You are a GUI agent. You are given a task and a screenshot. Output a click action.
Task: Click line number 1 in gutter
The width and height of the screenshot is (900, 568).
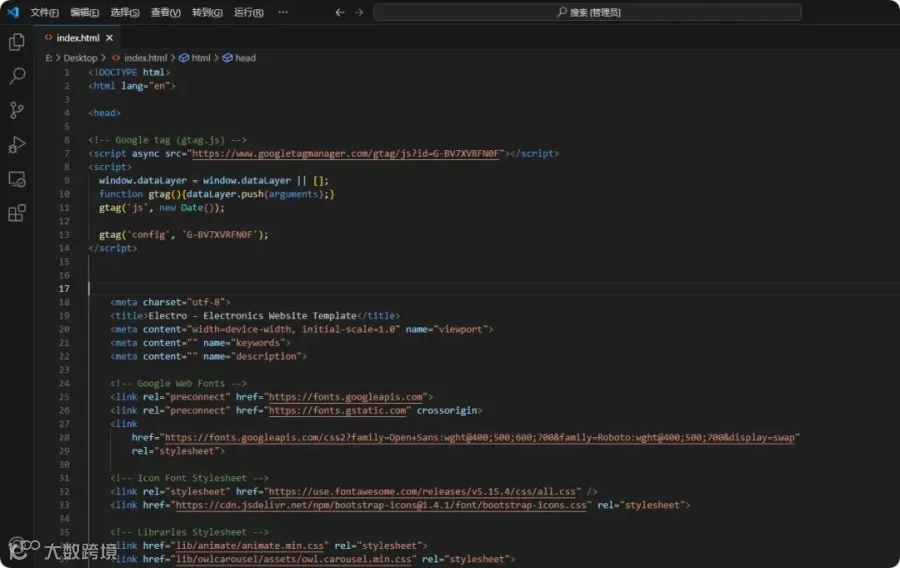67,73
